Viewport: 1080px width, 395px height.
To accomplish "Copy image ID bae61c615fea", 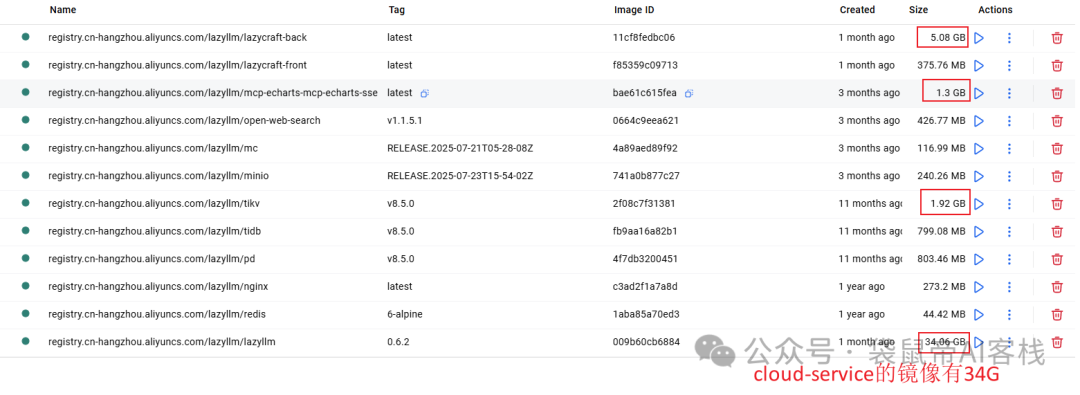I will [x=688, y=93].
